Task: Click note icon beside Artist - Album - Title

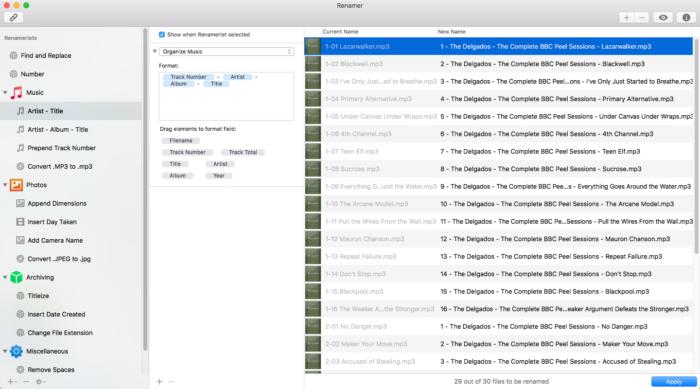Action: pyautogui.click(x=21, y=129)
